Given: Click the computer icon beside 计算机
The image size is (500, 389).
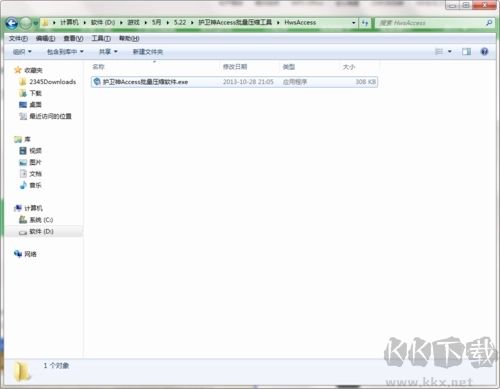Looking at the screenshot, I should (18, 208).
